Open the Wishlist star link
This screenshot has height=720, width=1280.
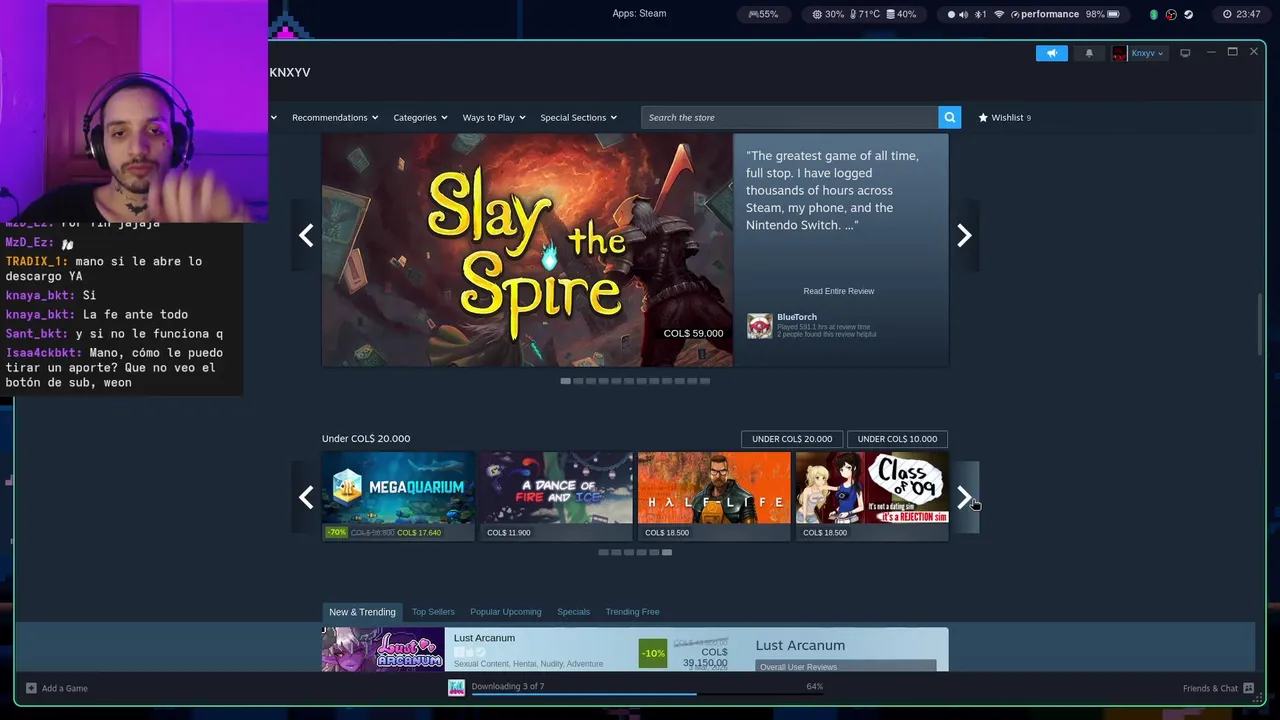point(1004,117)
